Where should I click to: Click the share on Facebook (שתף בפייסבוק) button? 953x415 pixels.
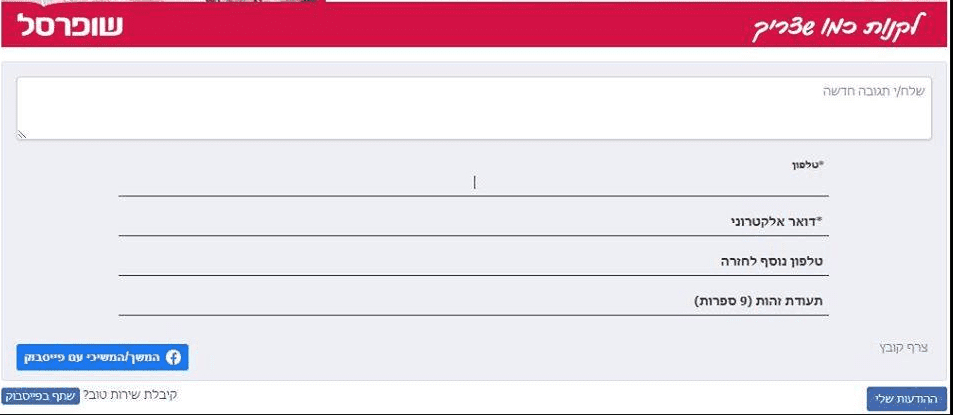(41, 397)
